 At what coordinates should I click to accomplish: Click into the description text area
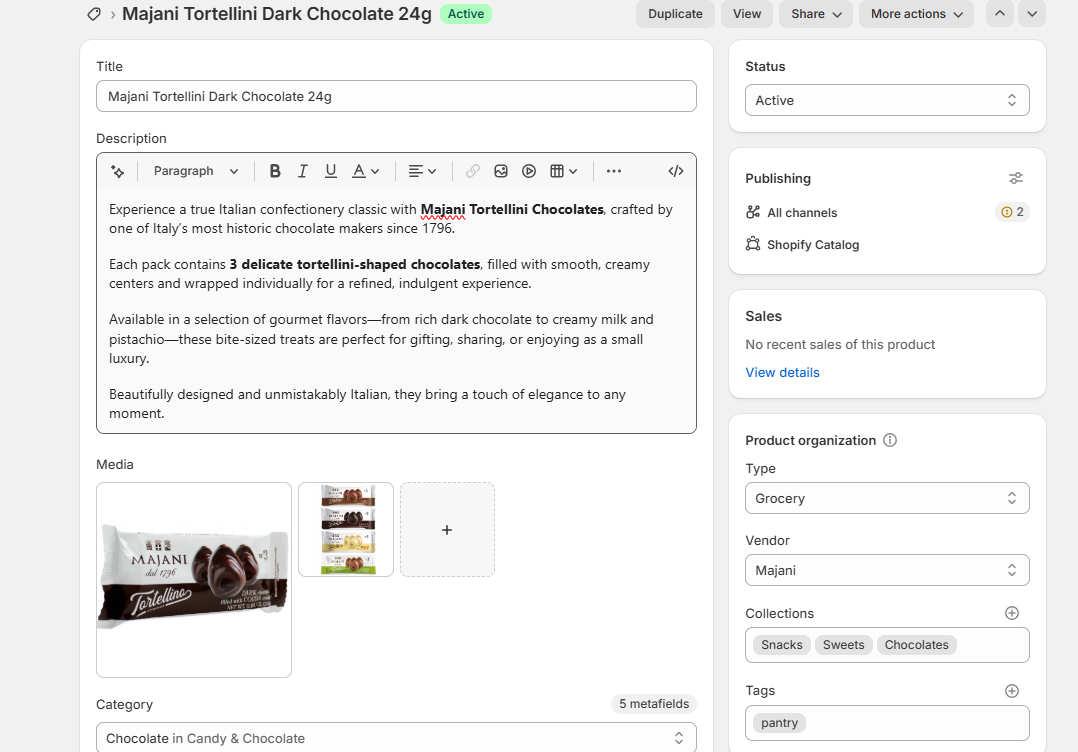coord(396,311)
